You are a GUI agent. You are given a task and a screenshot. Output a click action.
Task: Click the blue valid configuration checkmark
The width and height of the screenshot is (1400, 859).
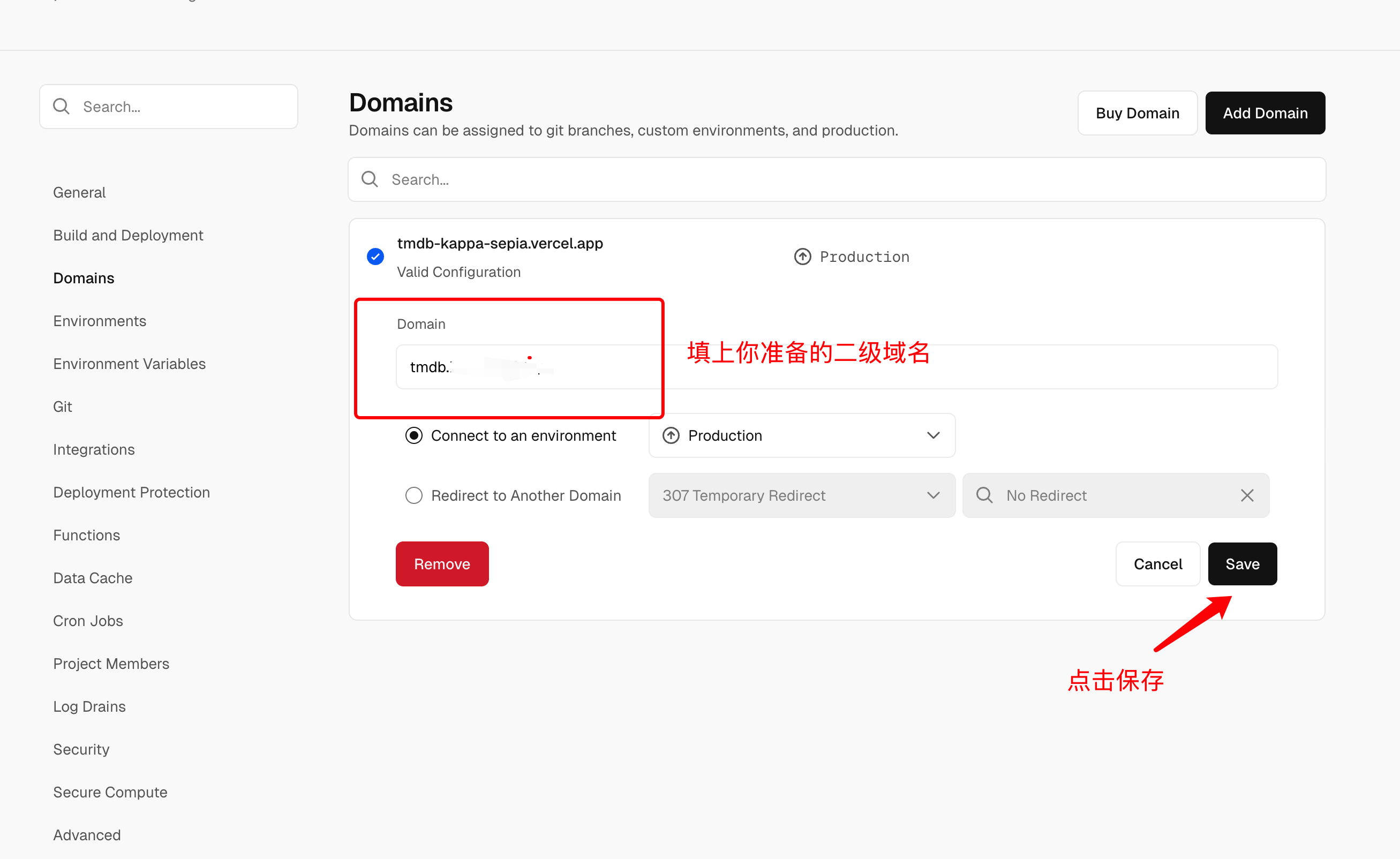tap(375, 257)
